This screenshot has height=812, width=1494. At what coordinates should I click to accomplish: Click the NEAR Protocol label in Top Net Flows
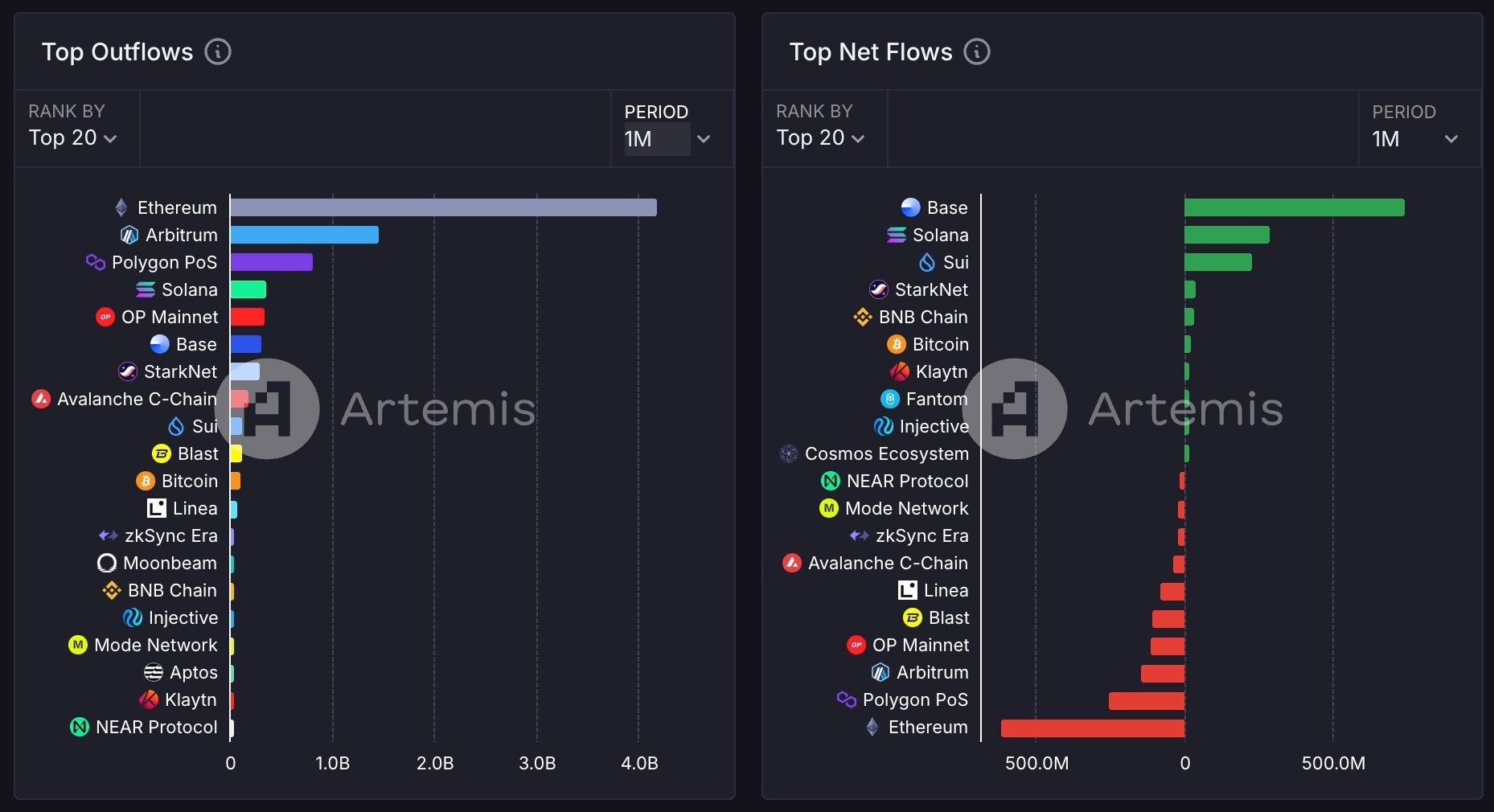[908, 481]
